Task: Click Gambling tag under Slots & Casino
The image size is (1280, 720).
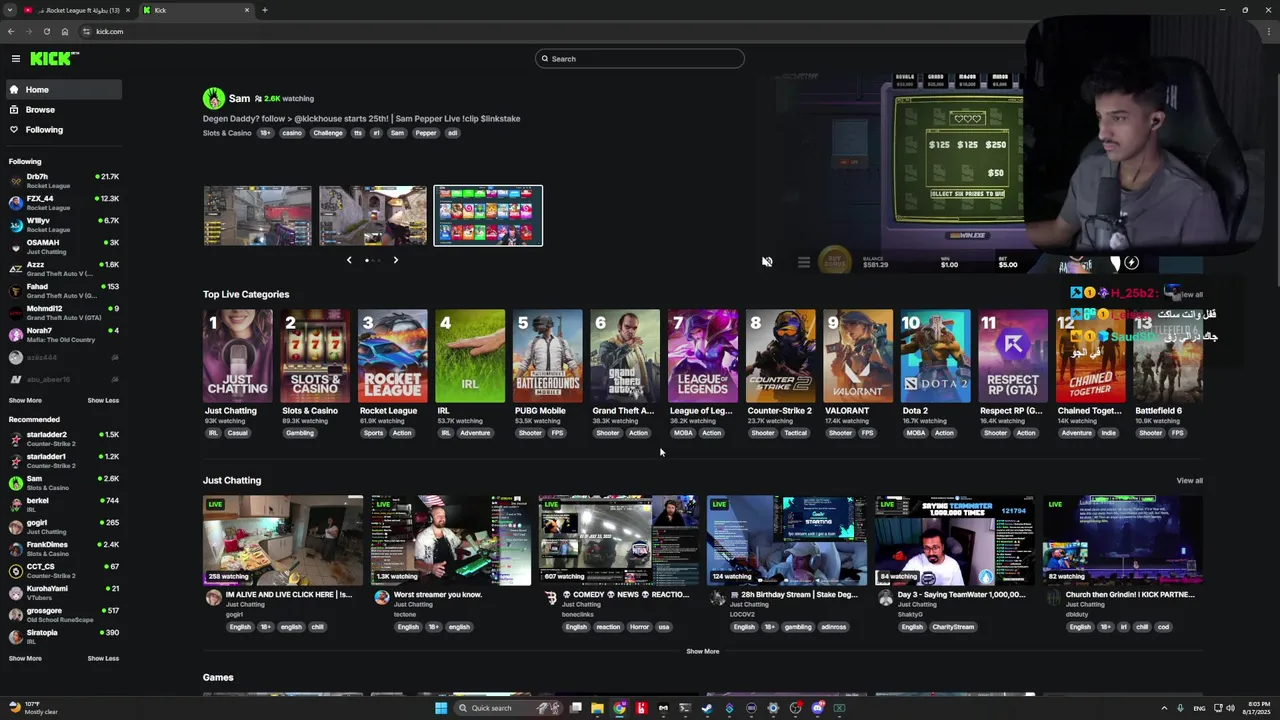Action: click(299, 433)
